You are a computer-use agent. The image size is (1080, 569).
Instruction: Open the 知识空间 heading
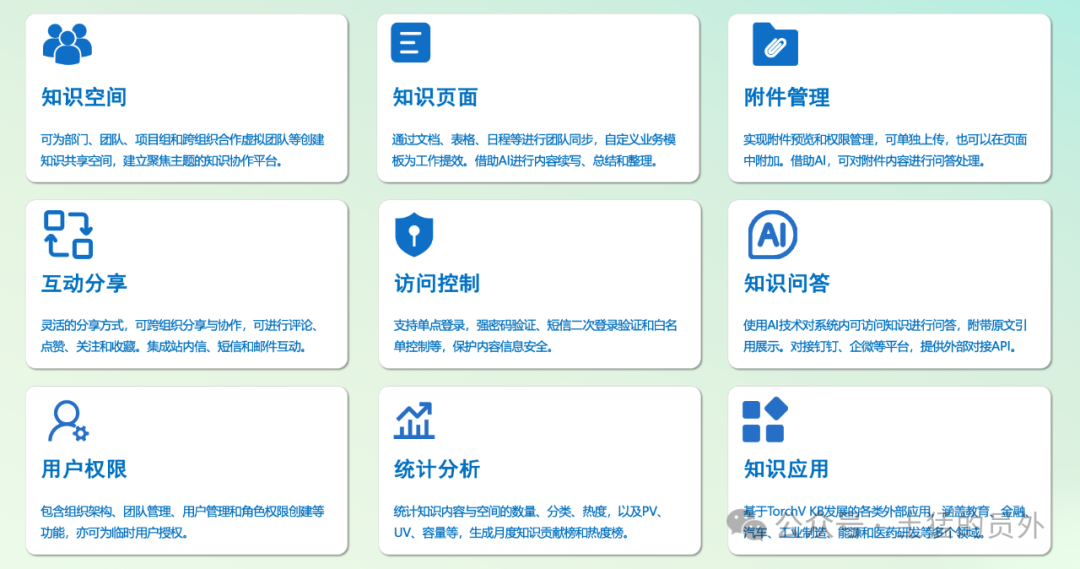coord(84,97)
